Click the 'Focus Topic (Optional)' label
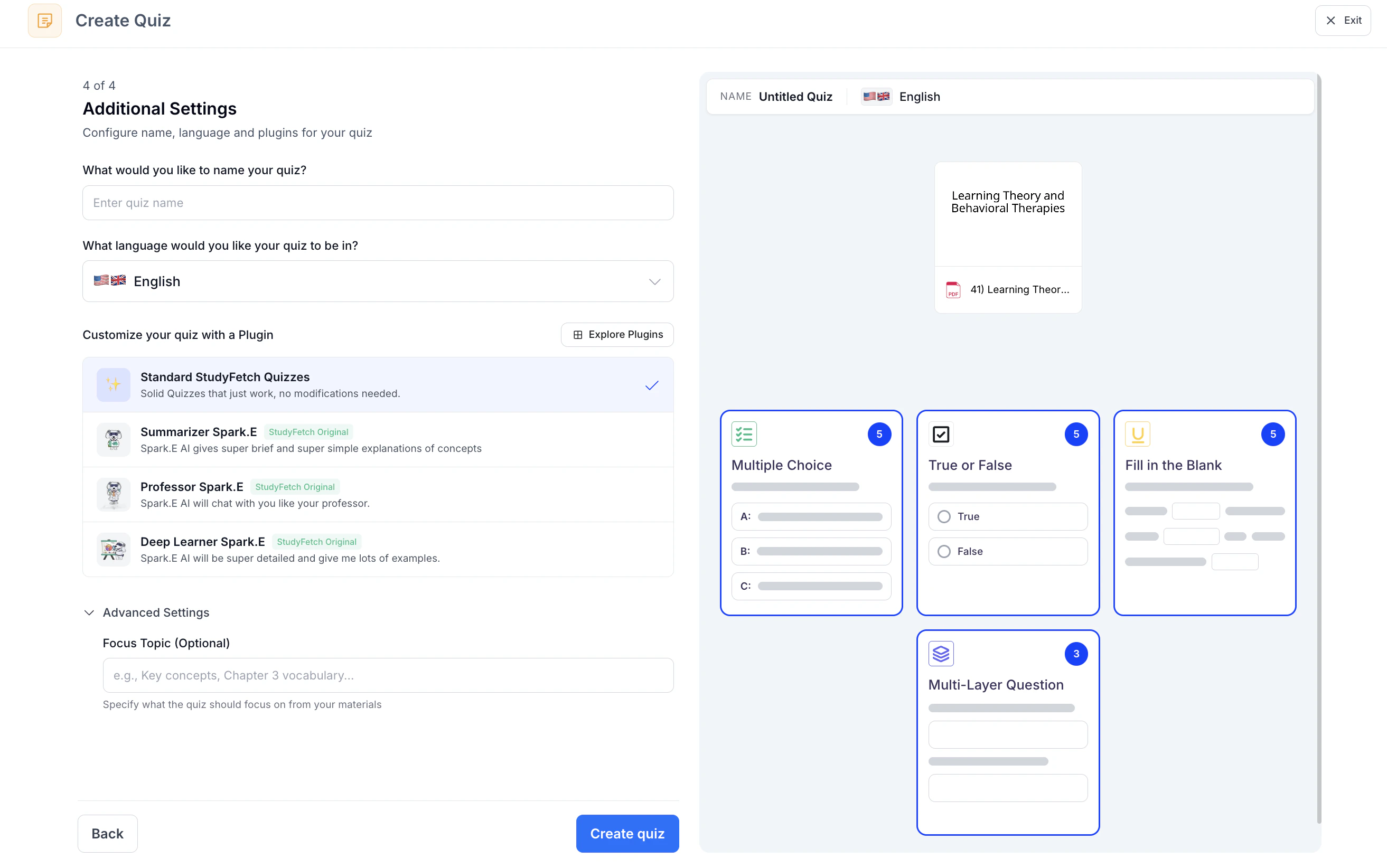The width and height of the screenshot is (1387, 868). tap(166, 643)
